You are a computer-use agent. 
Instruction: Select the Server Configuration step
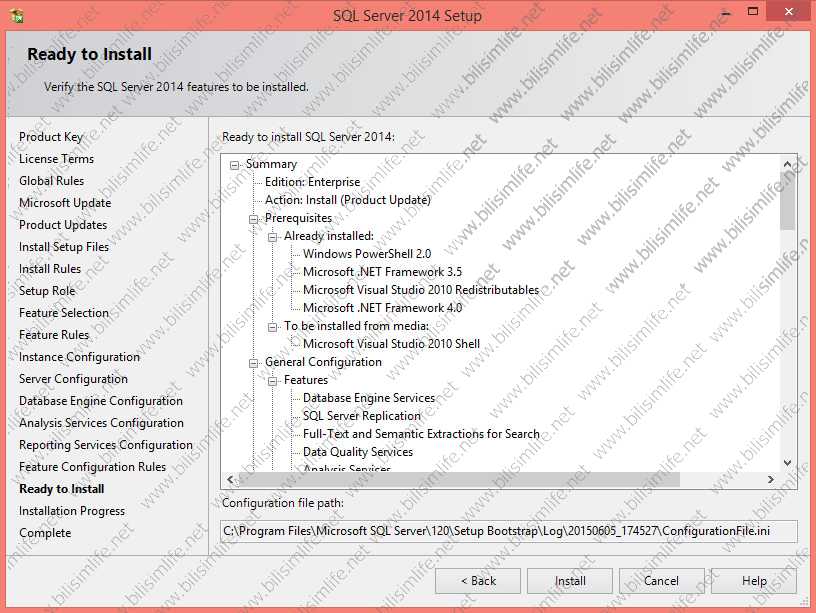[x=73, y=379]
